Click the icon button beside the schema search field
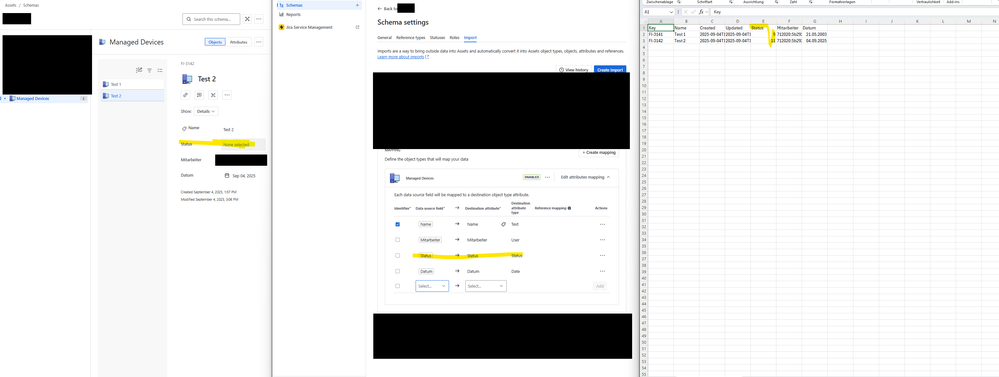 coord(248,19)
